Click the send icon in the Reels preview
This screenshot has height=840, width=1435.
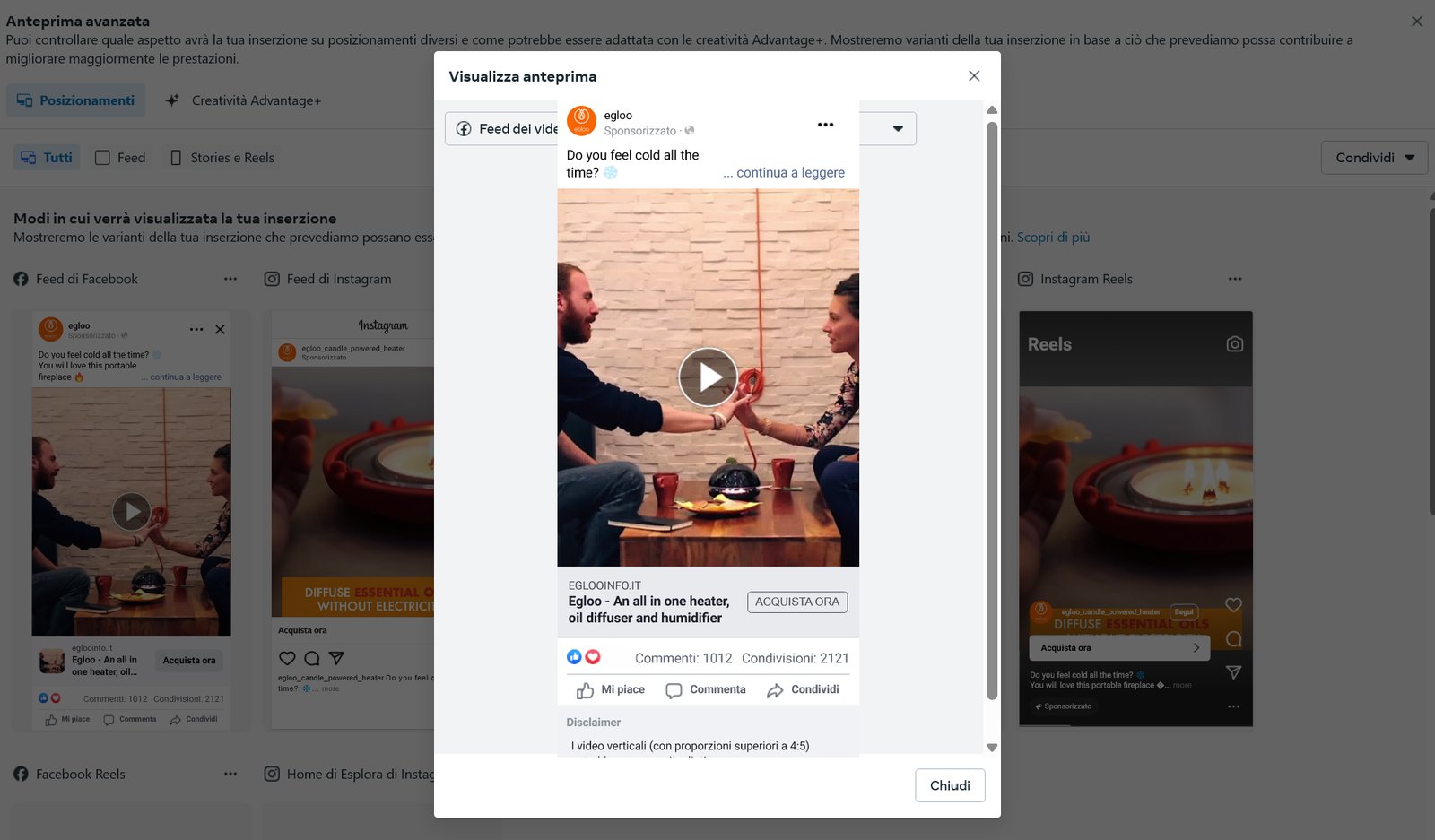[x=1233, y=672]
